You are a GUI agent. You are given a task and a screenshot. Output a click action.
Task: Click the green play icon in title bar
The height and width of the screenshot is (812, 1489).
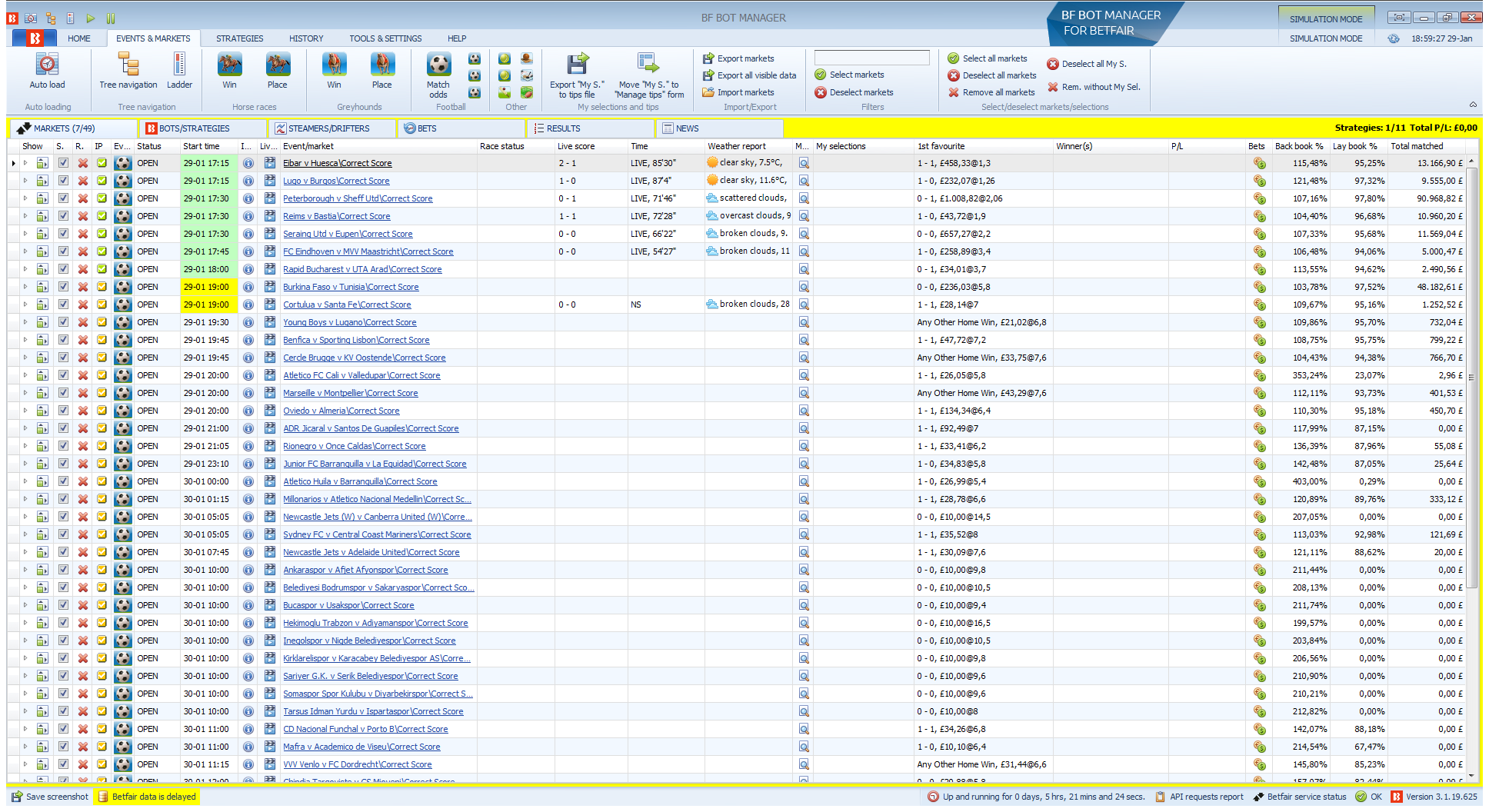pos(91,18)
